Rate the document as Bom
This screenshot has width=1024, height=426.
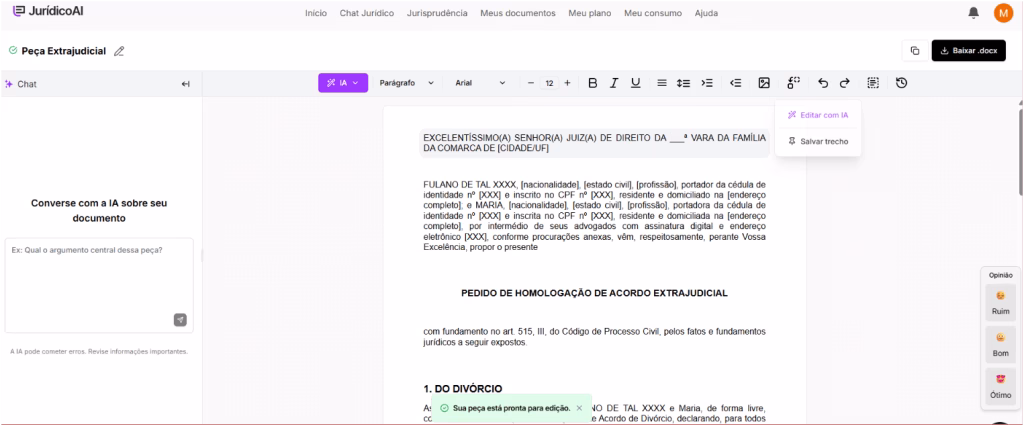point(1000,345)
